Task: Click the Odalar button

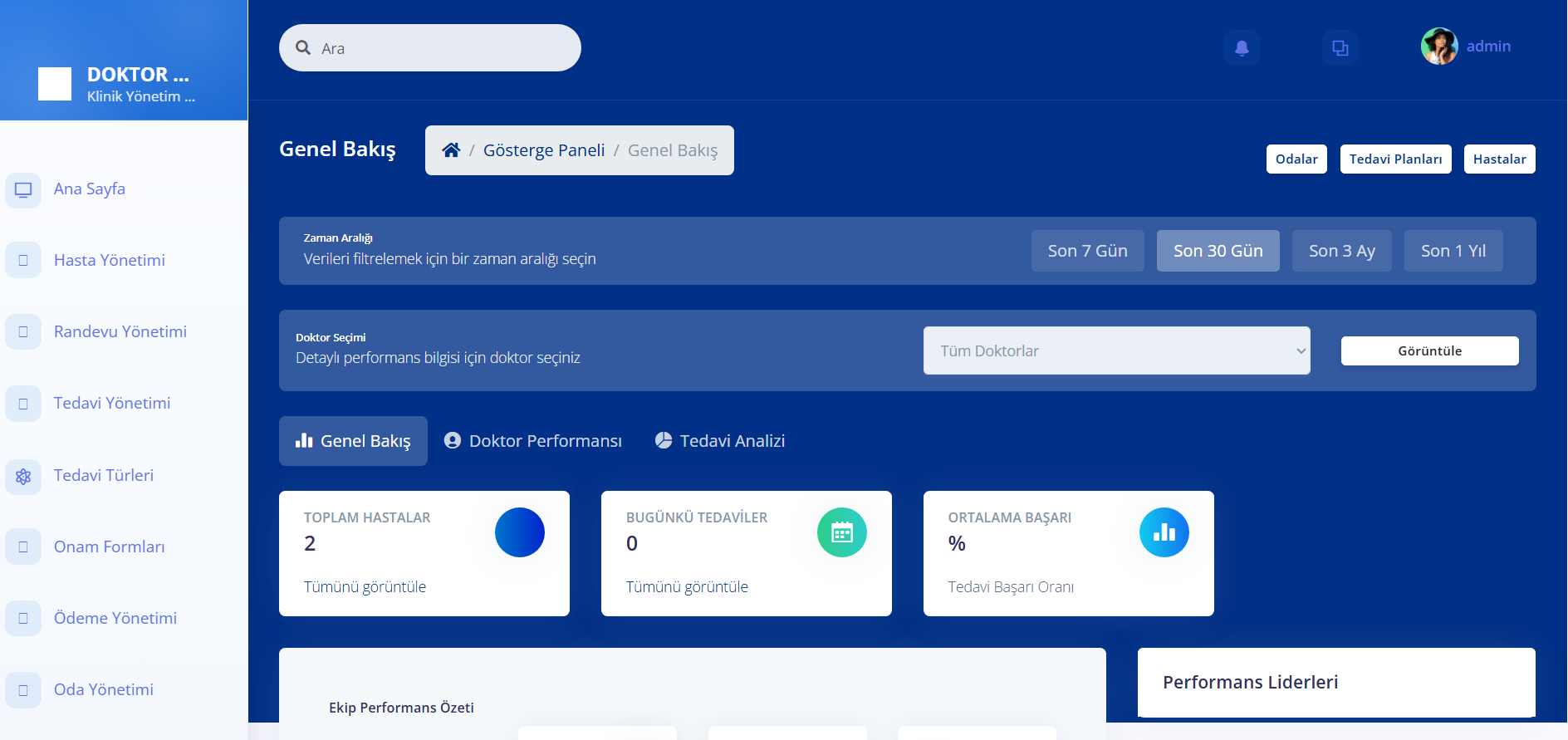Action: [x=1296, y=159]
